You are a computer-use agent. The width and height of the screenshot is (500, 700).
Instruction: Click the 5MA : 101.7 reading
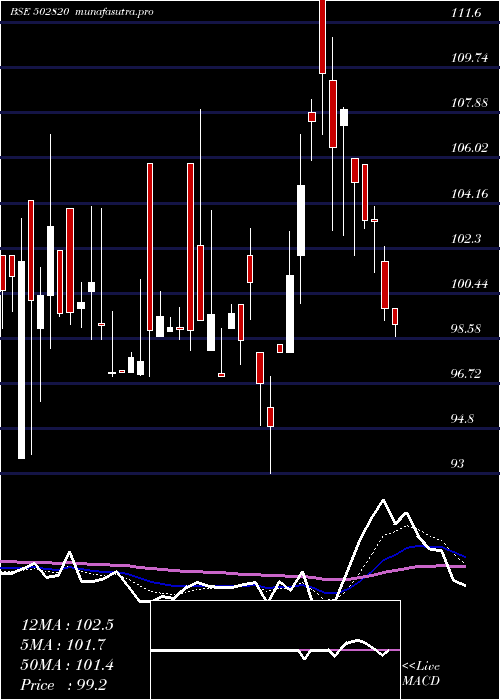[x=64, y=645]
